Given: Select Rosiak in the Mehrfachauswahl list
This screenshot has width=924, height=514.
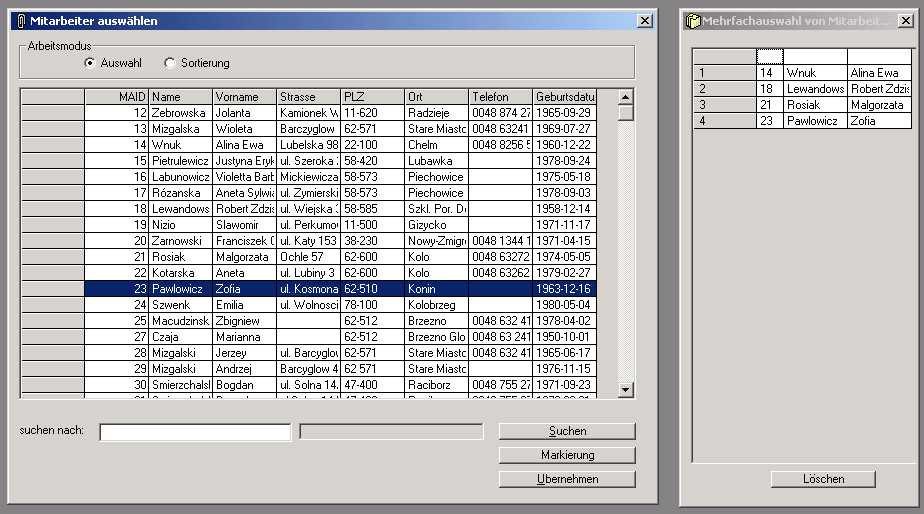Looking at the screenshot, I should pos(815,105).
